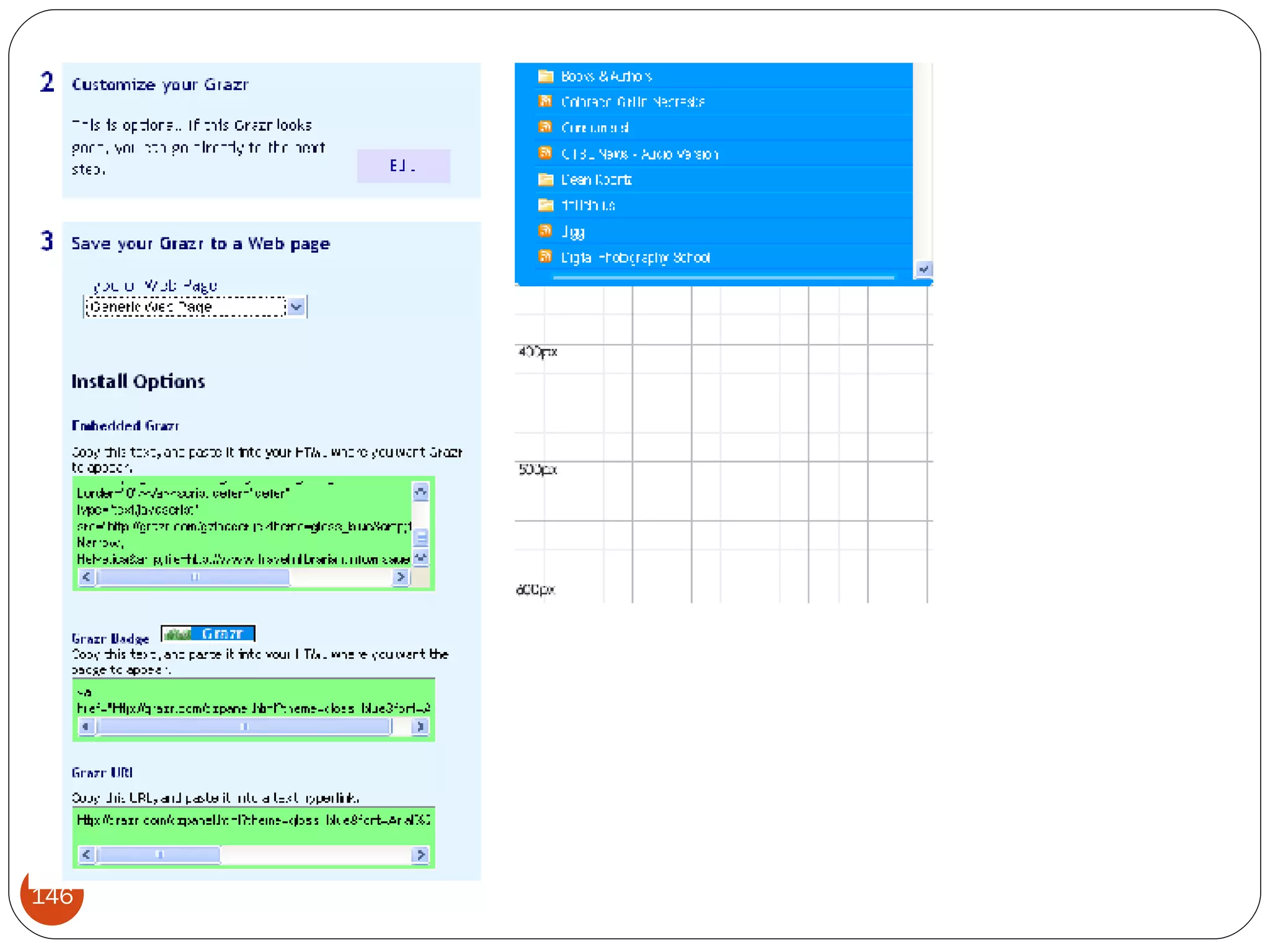Click the RSS icon beside News - Audio Version
This screenshot has width=1270, height=952.
[x=545, y=153]
